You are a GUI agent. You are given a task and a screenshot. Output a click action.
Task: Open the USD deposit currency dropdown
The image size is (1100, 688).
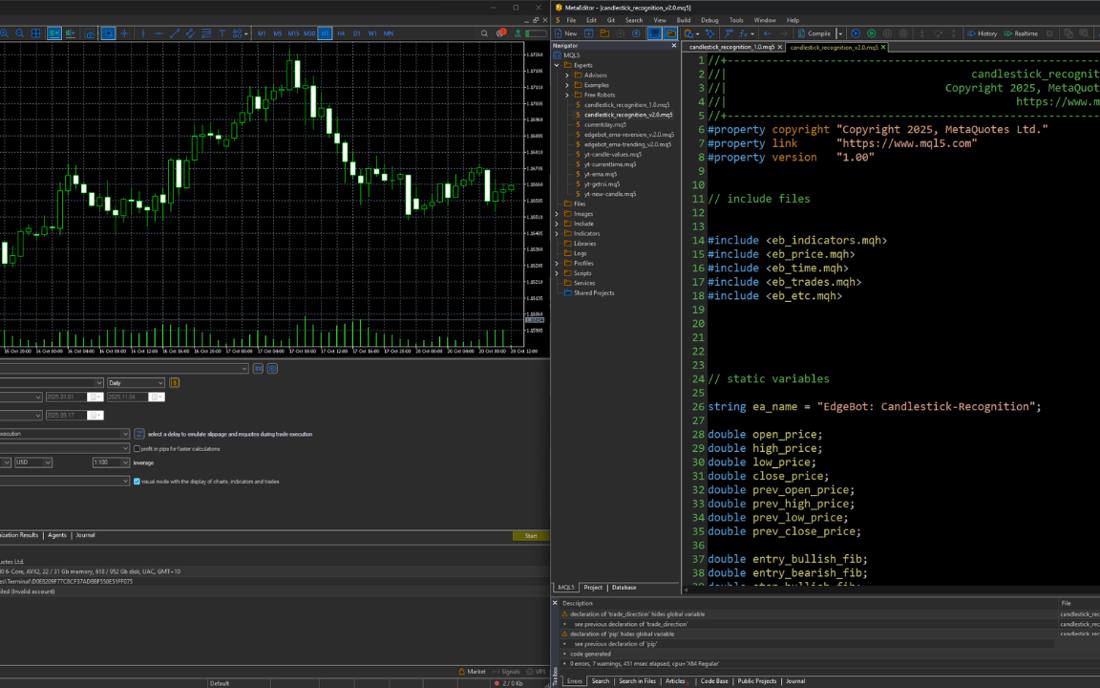[x=33, y=462]
